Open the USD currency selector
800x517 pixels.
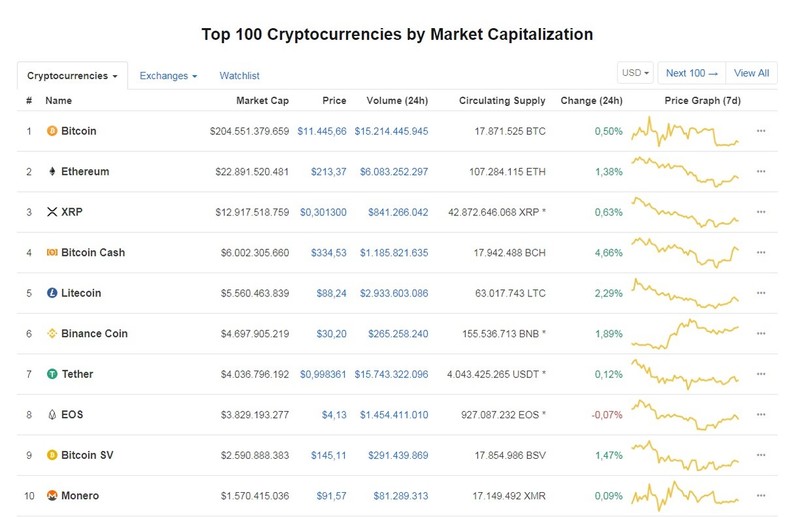635,73
